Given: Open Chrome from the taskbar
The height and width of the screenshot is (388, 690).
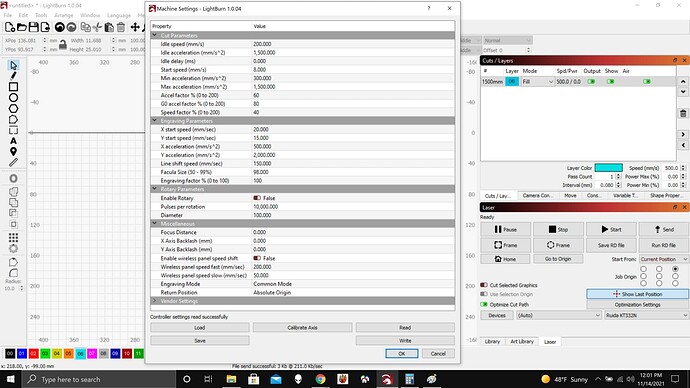Looking at the screenshot, I should point(320,379).
